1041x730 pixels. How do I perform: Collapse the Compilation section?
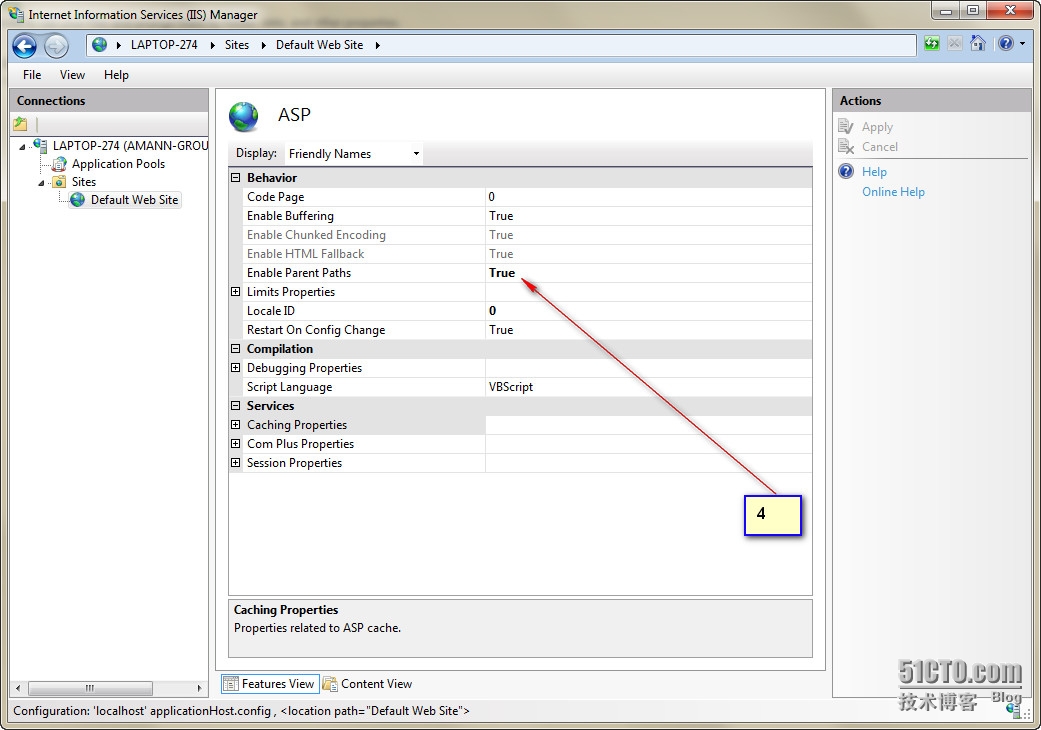pyautogui.click(x=235, y=349)
